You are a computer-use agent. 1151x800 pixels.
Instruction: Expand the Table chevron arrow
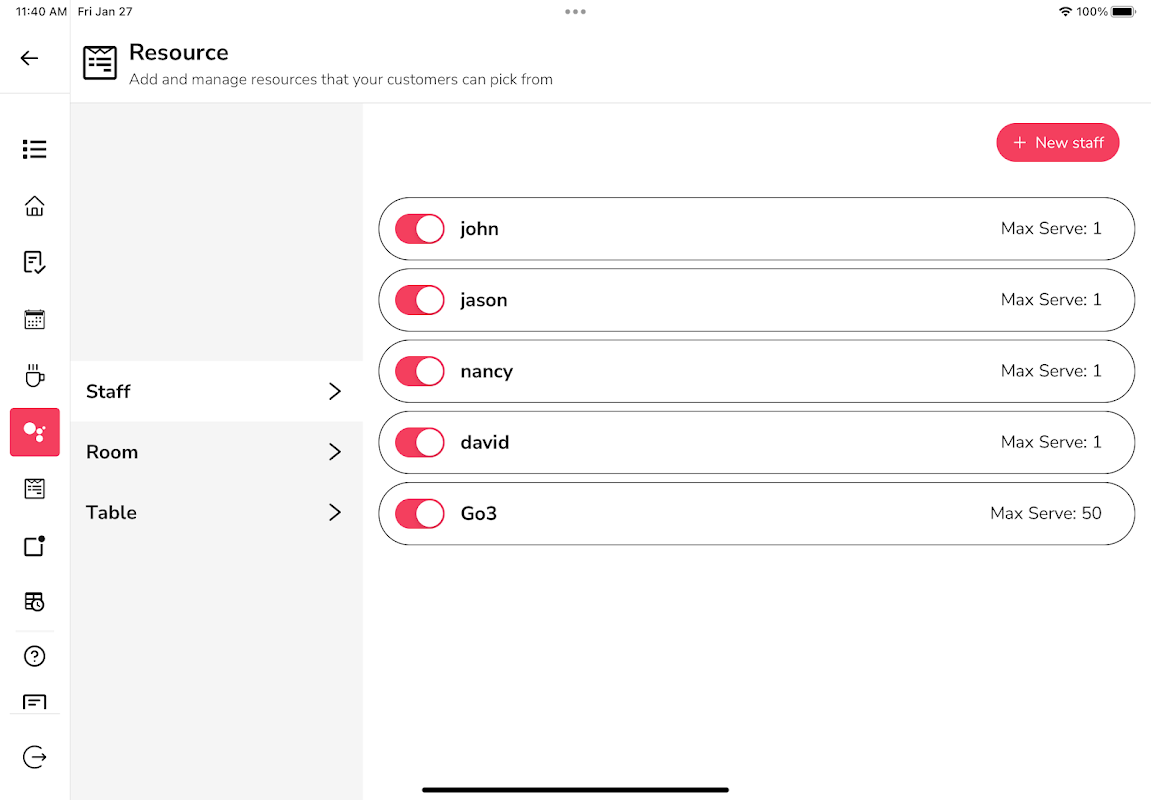click(x=335, y=512)
